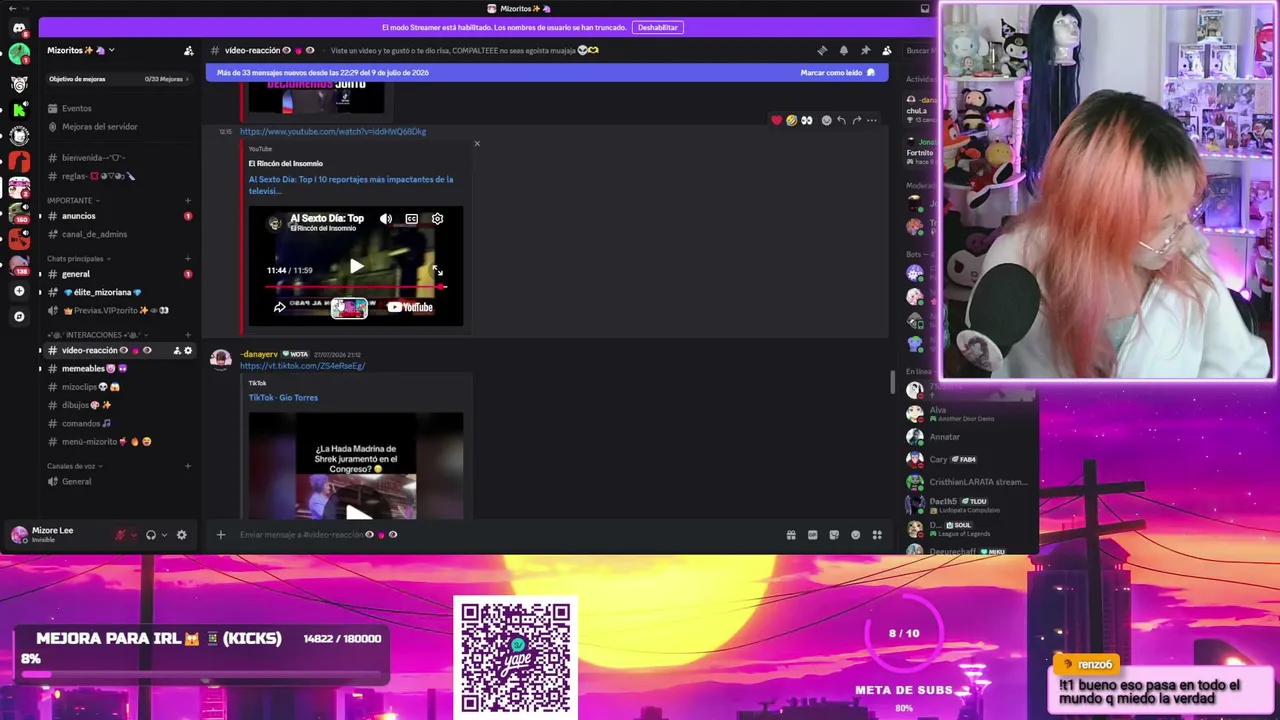This screenshot has width=1280, height=720.
Task: Expand the Objetivo de mejoras panel
Action: 119,79
